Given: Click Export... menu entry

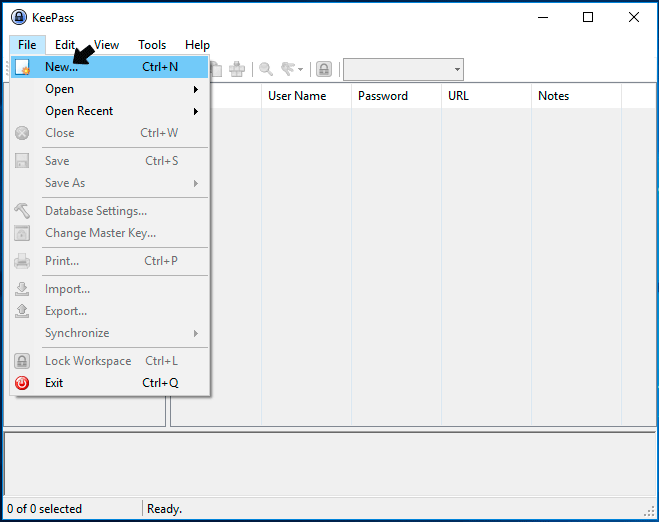Looking at the screenshot, I should click(x=110, y=311).
